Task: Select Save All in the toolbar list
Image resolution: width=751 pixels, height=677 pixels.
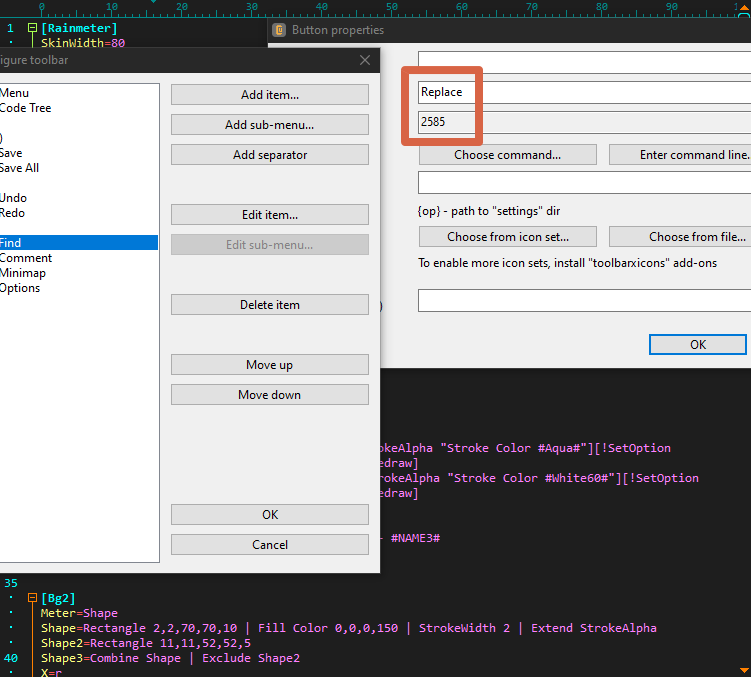Action: 20,168
